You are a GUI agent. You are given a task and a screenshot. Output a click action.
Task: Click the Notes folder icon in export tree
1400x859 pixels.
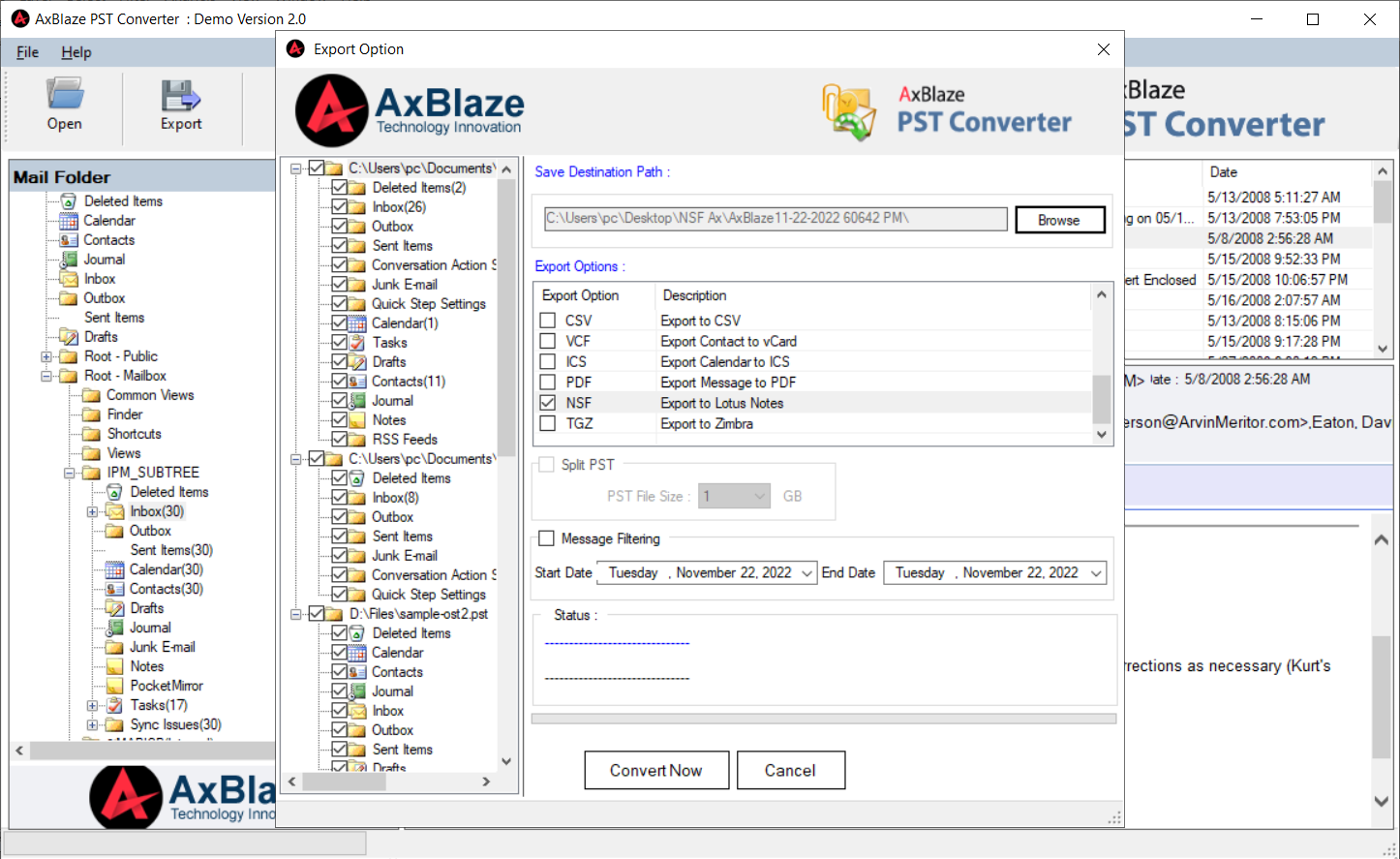[x=357, y=420]
